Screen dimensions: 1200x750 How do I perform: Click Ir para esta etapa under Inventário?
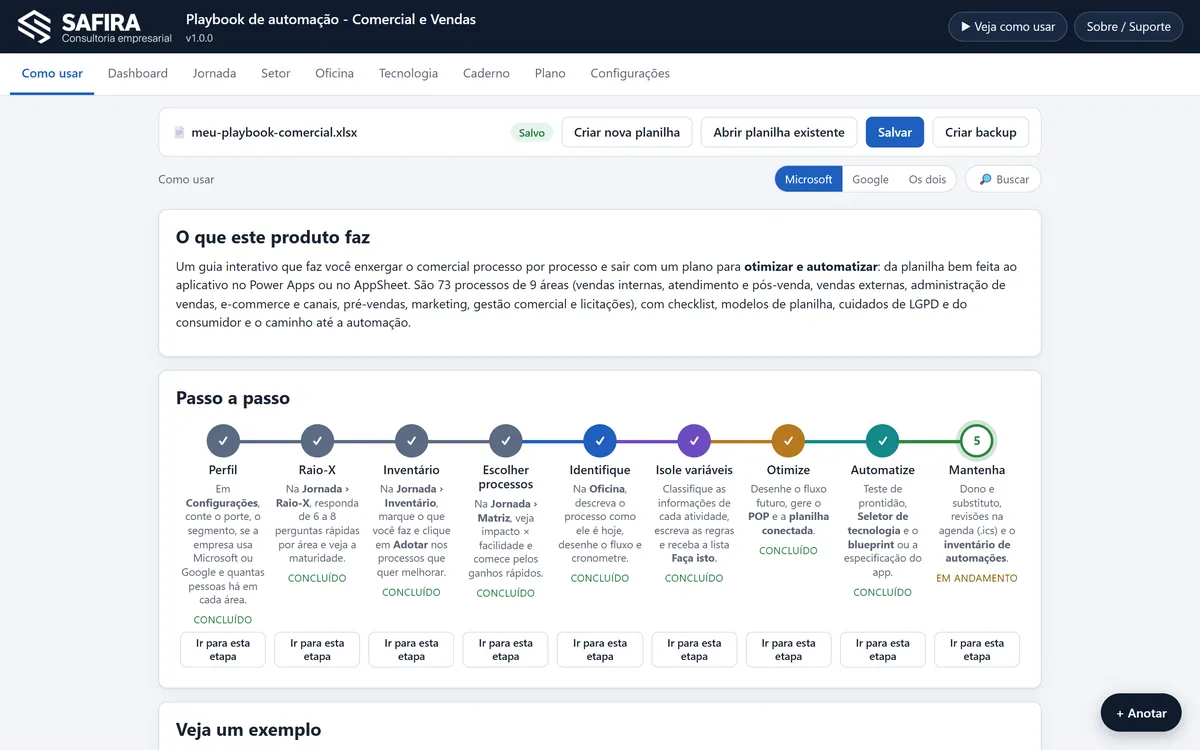[411, 650]
